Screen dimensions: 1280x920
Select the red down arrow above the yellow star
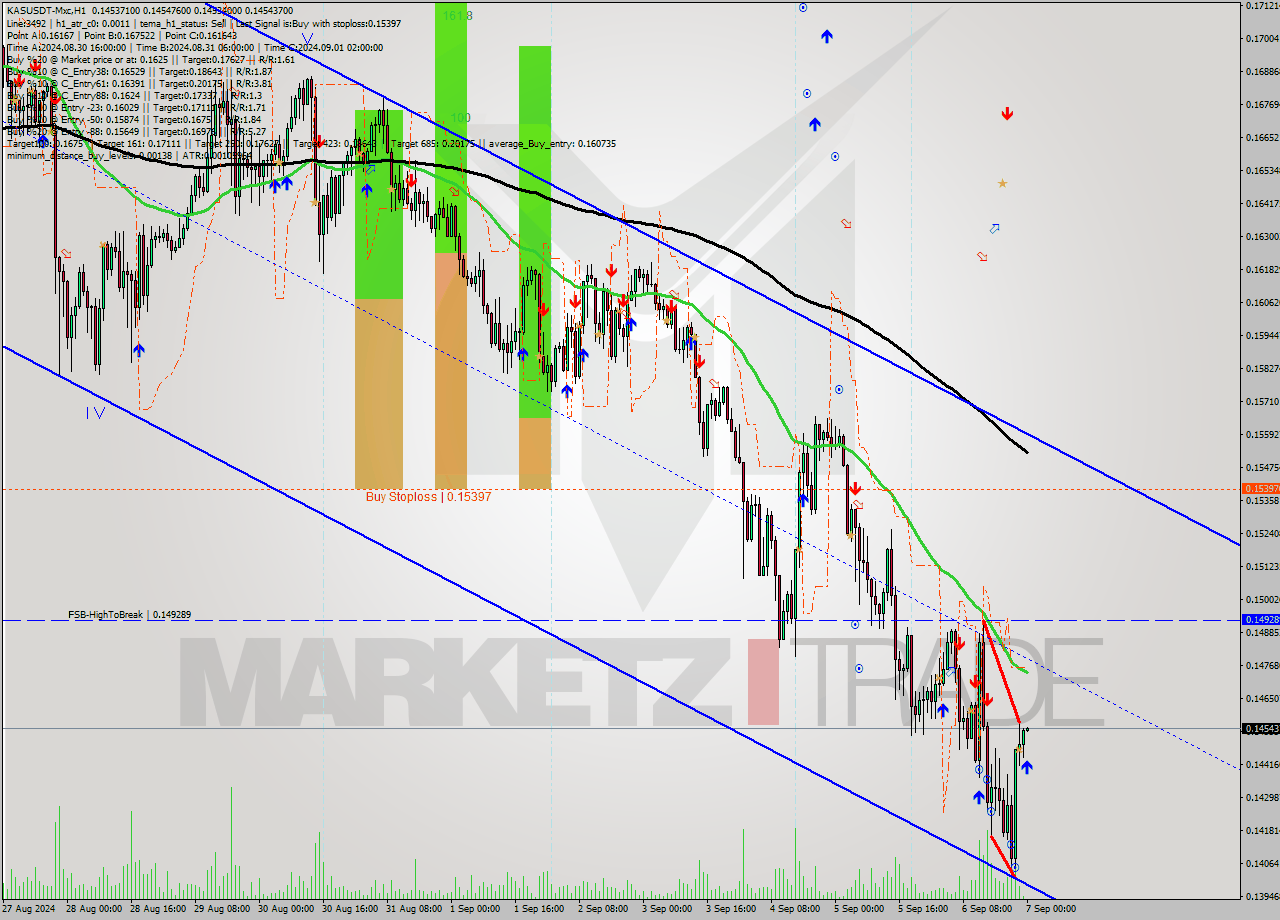point(1007,114)
